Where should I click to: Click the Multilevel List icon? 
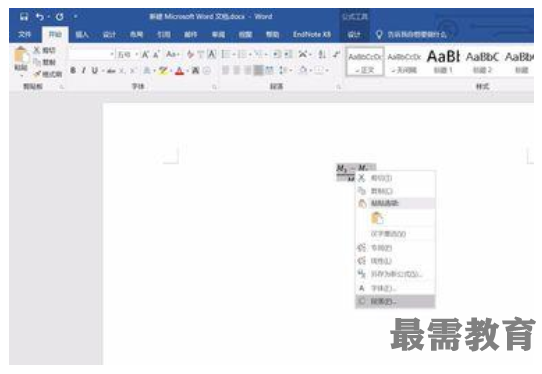pos(258,54)
